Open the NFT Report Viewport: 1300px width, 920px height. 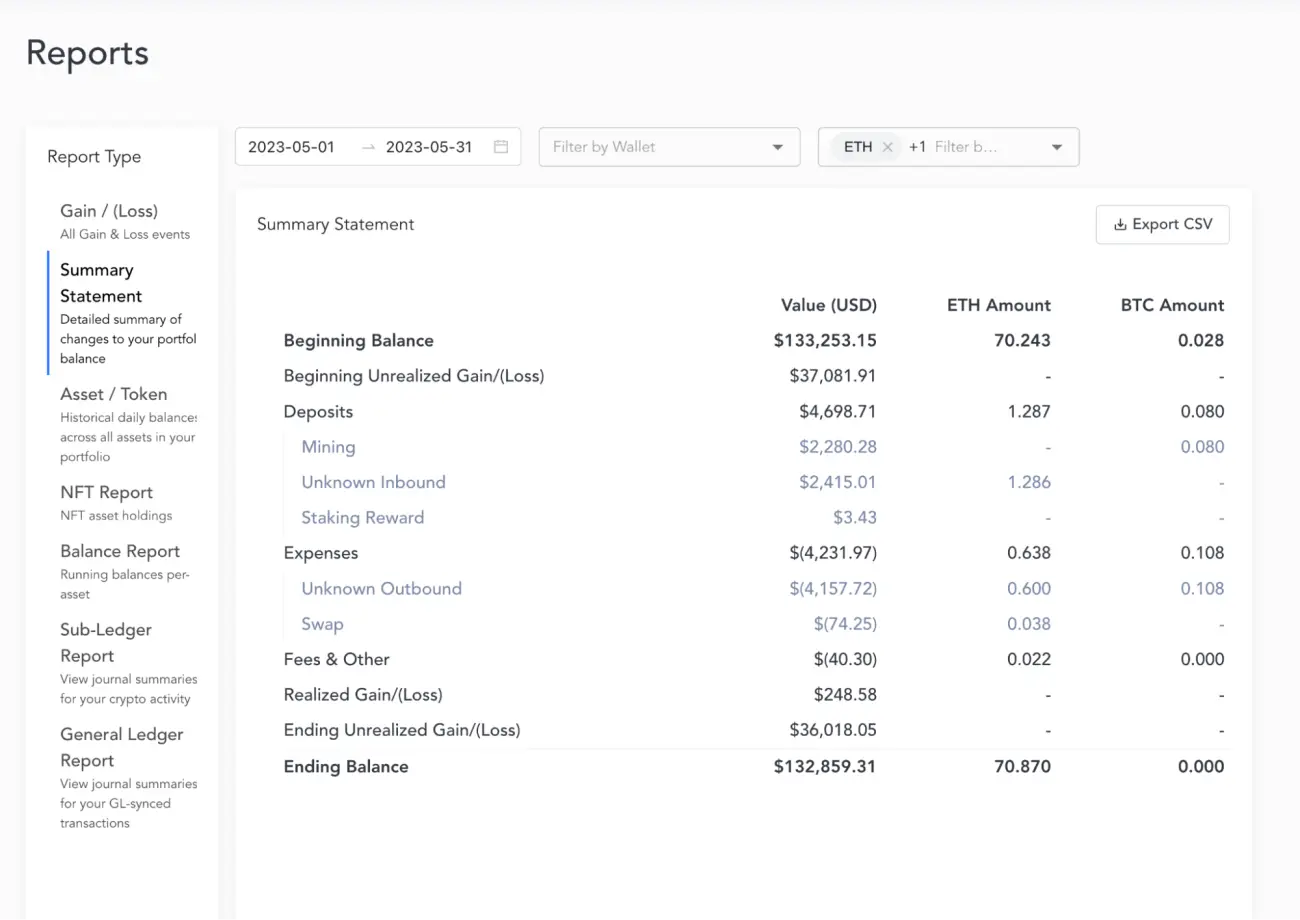106,492
